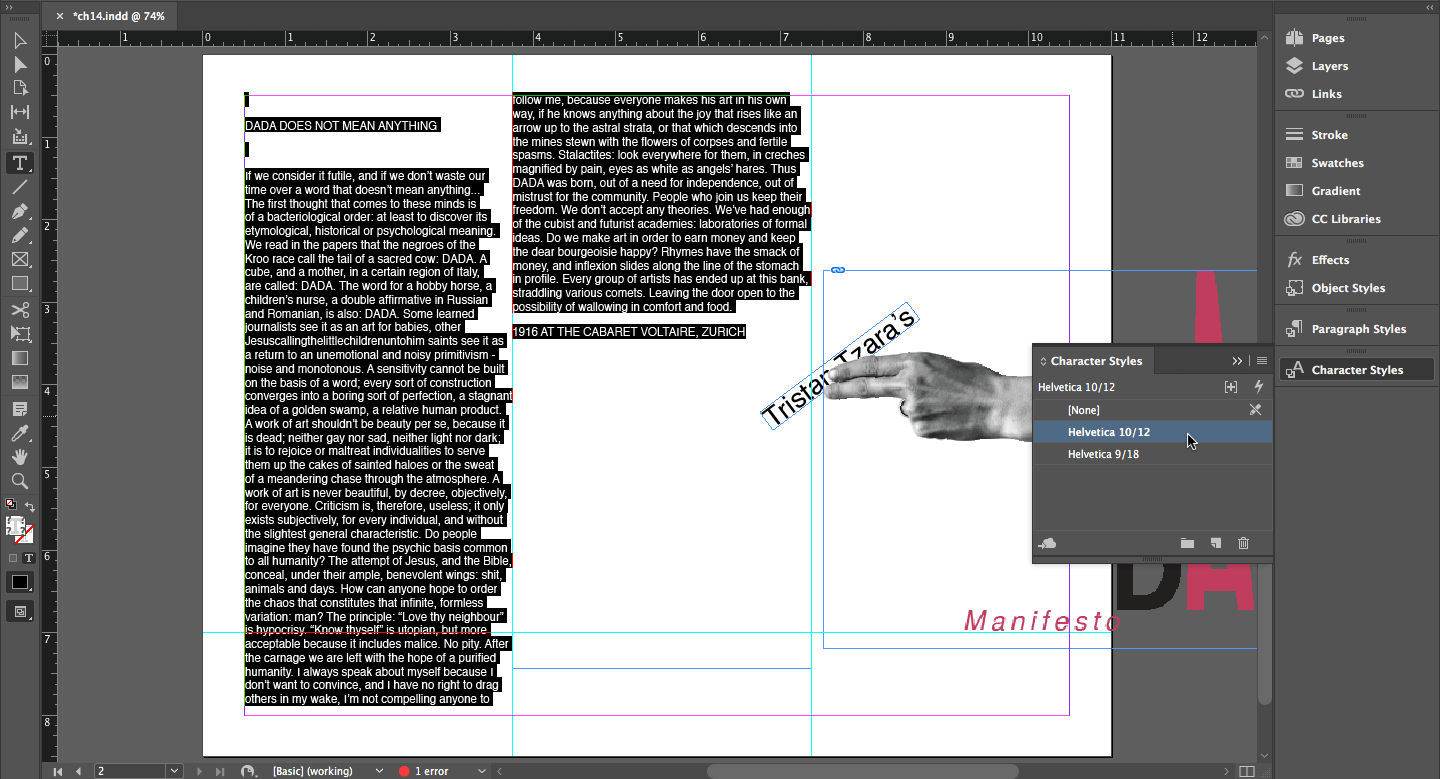Open Character Styles panel menu
The height and width of the screenshot is (779, 1440).
coord(1262,361)
